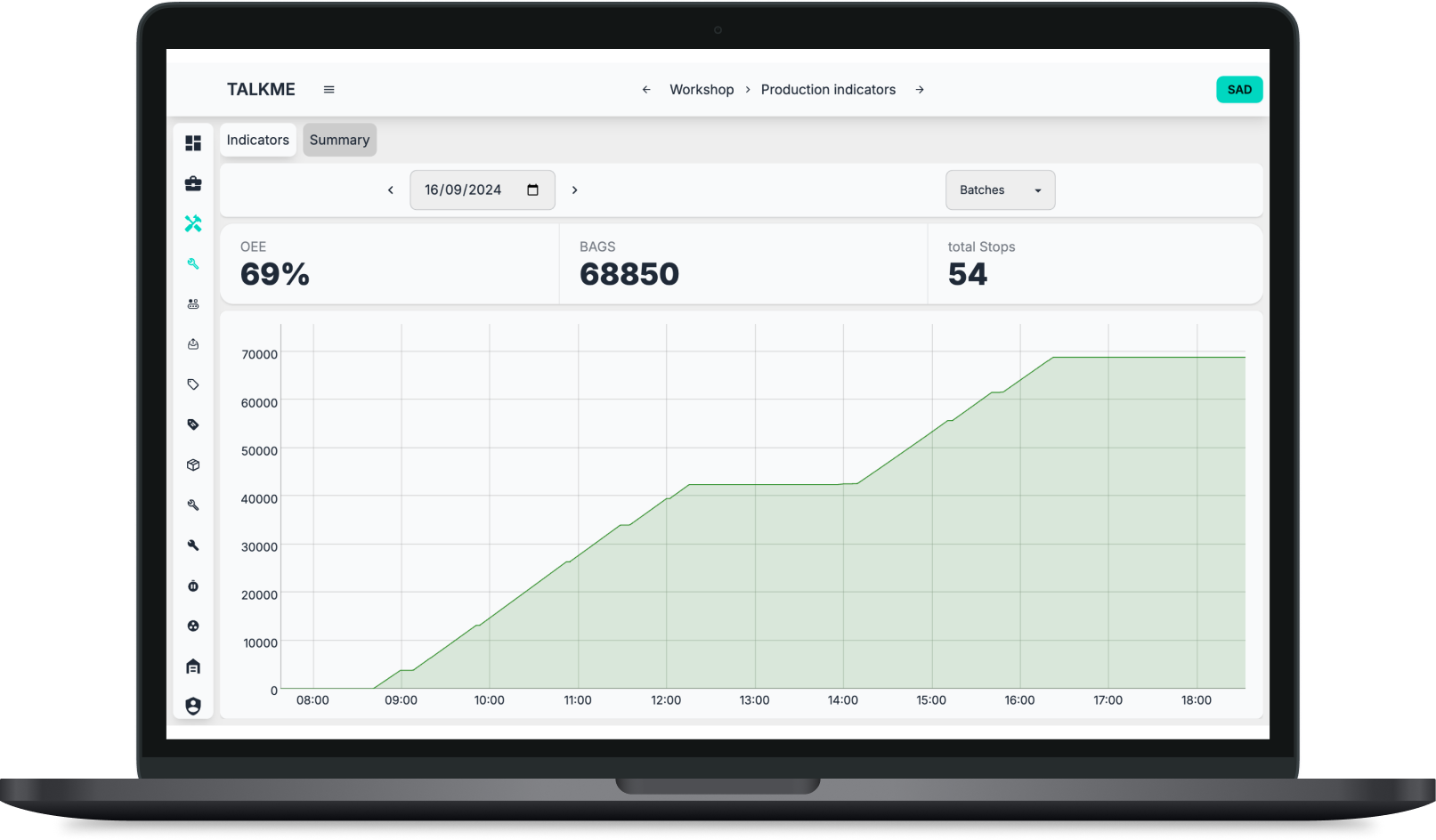Click the teal wrench sidebar icon

(x=193, y=263)
